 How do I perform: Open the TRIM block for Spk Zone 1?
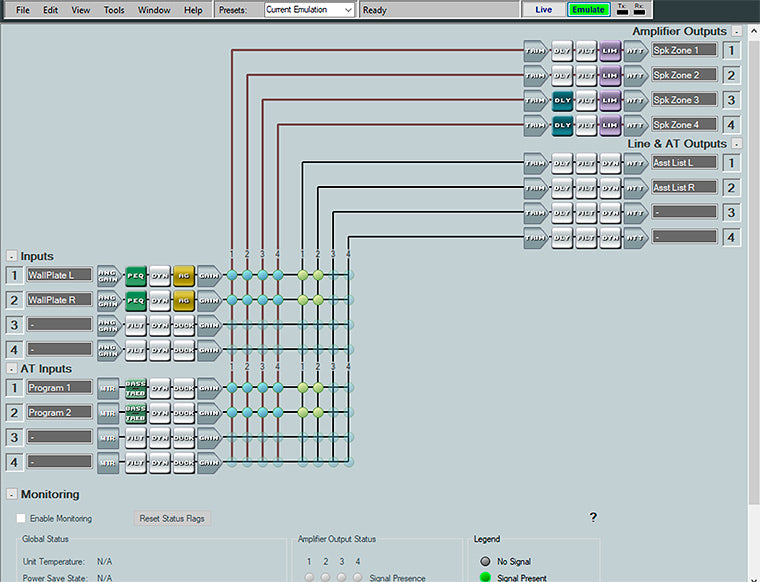tap(536, 51)
